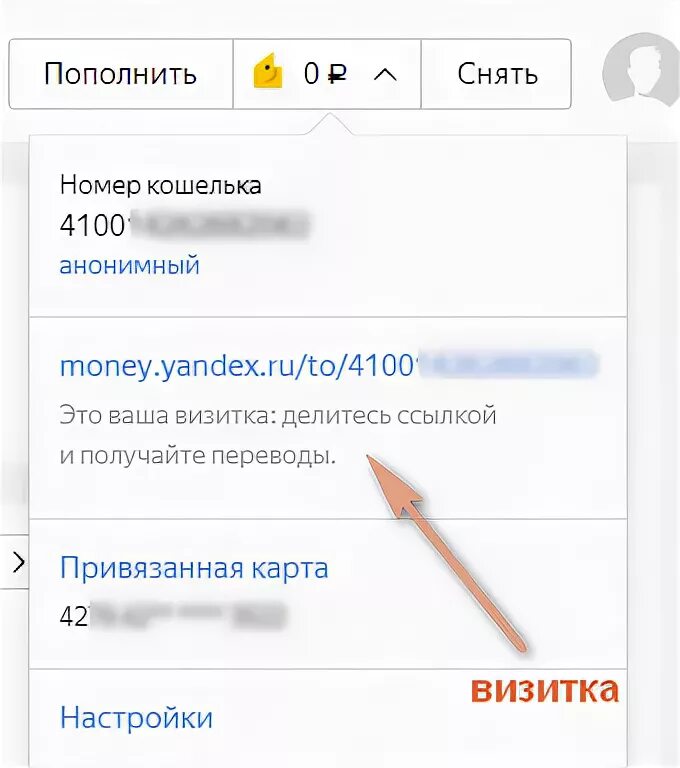Click the ruble currency symbol in balance
Image resolution: width=680 pixels, height=768 pixels.
pyautogui.click(x=338, y=74)
